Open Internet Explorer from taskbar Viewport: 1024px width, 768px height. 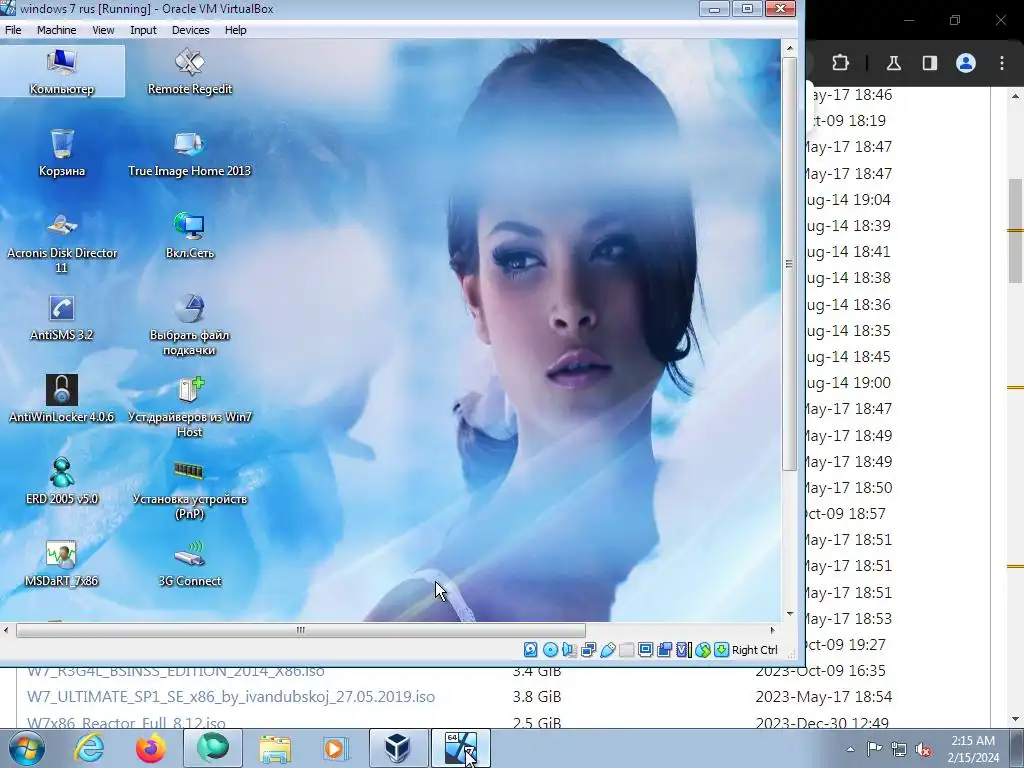[x=89, y=748]
